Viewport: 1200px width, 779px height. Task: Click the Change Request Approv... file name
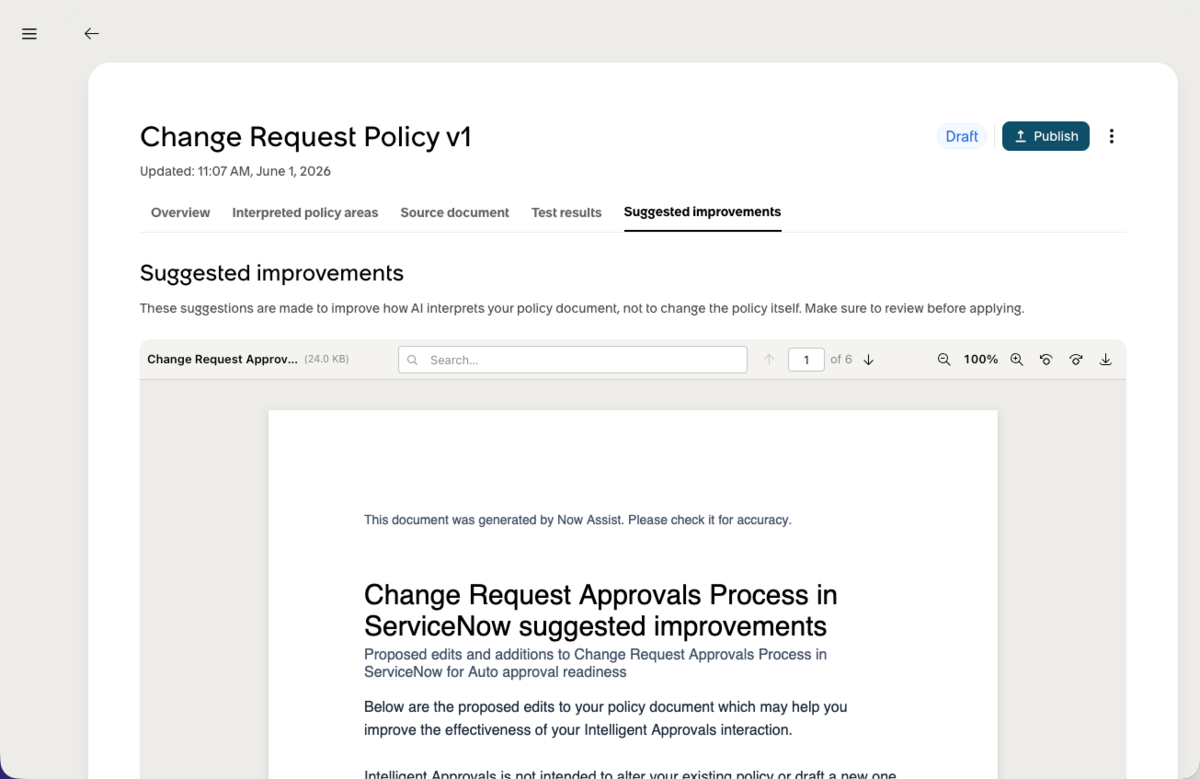click(x=222, y=359)
